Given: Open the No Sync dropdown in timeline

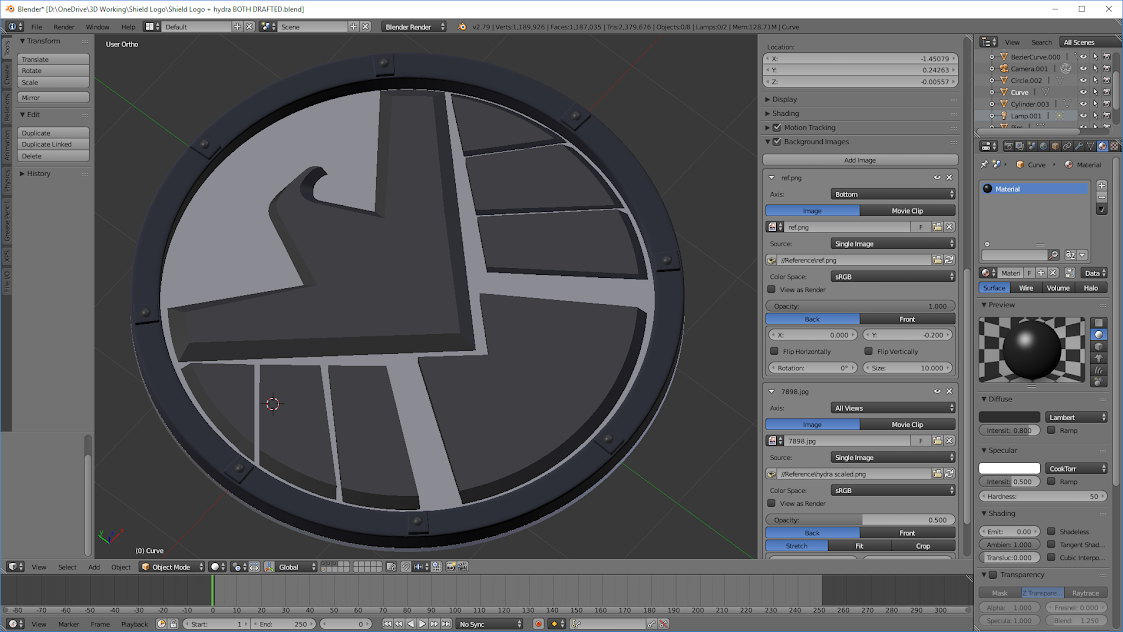Looking at the screenshot, I should pos(490,624).
